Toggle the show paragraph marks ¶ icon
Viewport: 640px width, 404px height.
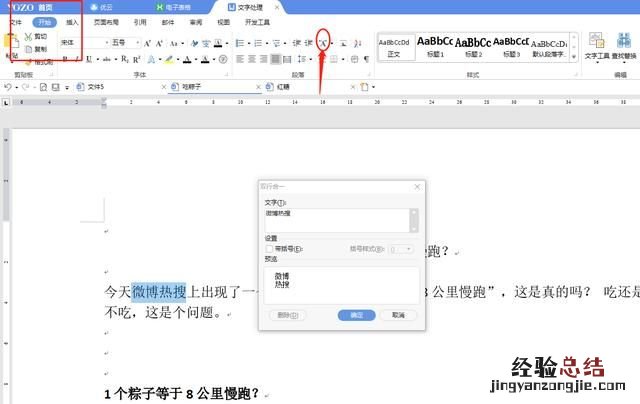366,59
